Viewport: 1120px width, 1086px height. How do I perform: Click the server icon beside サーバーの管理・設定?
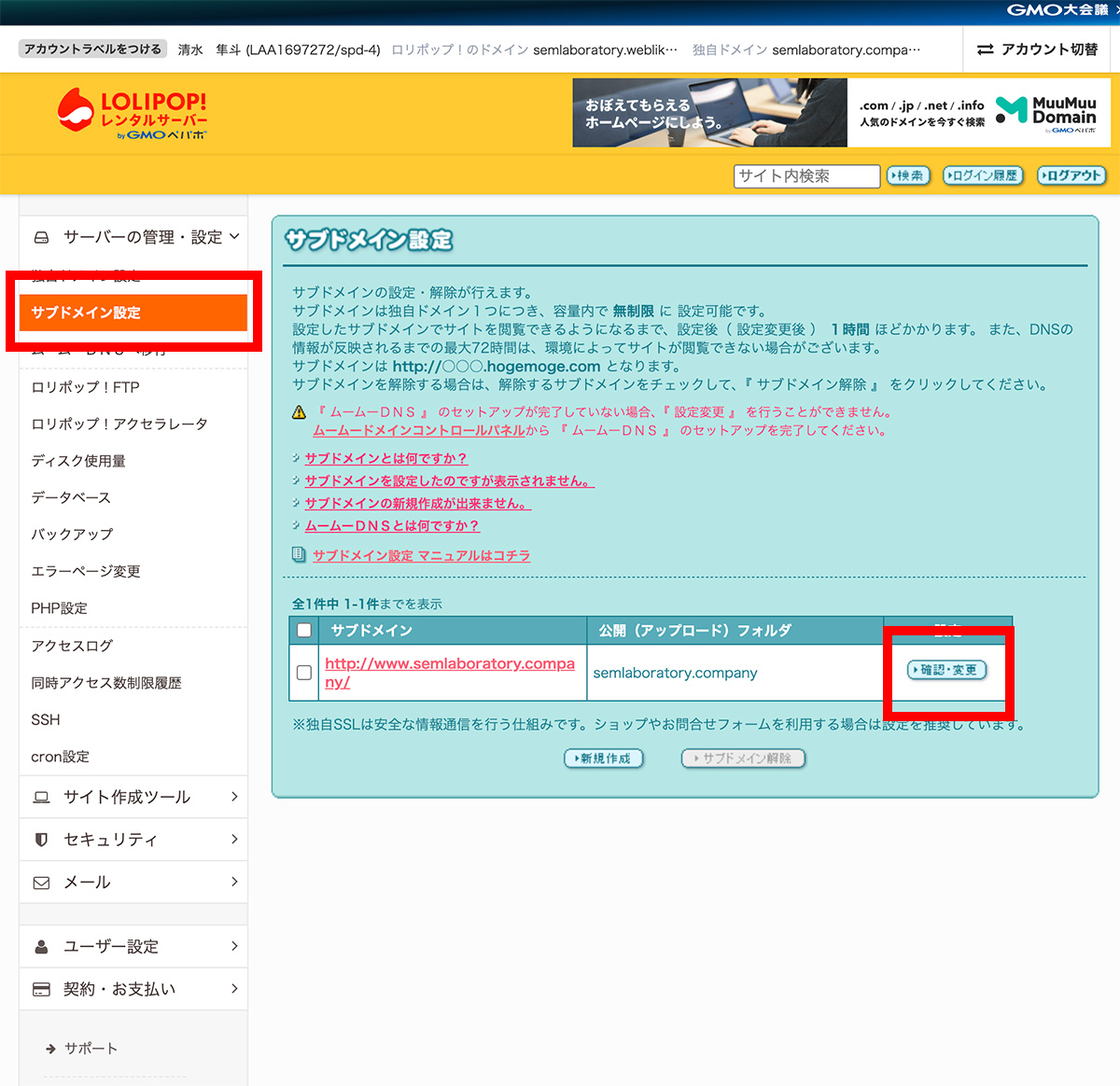(x=41, y=237)
